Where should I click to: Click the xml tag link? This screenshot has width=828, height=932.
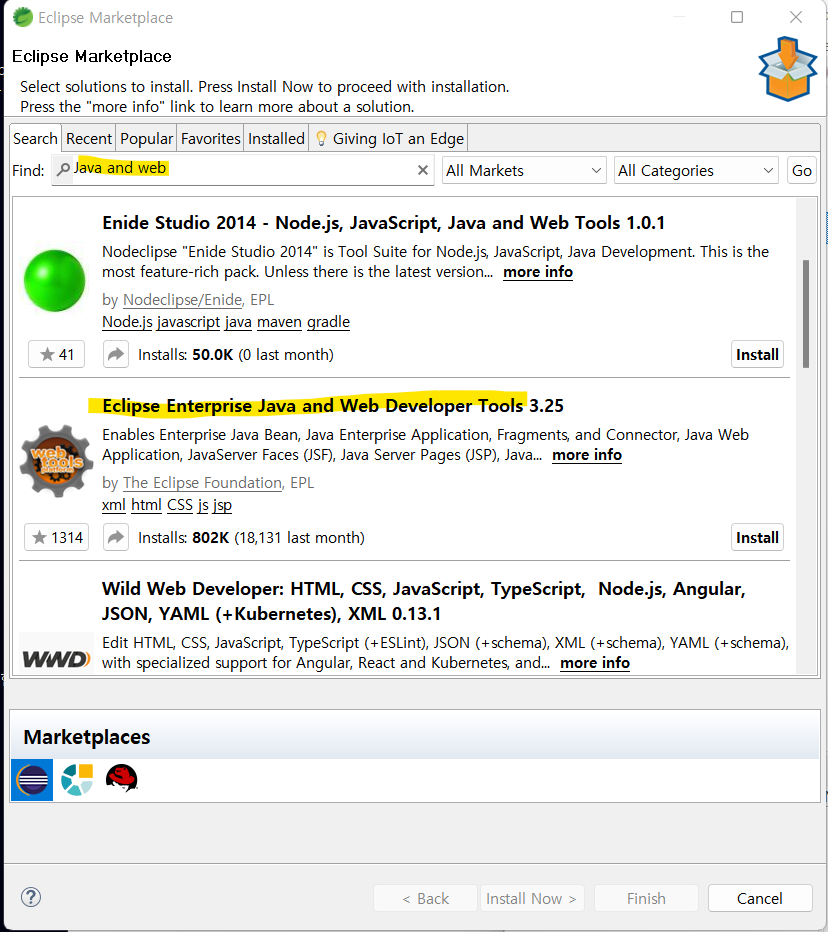[x=114, y=505]
